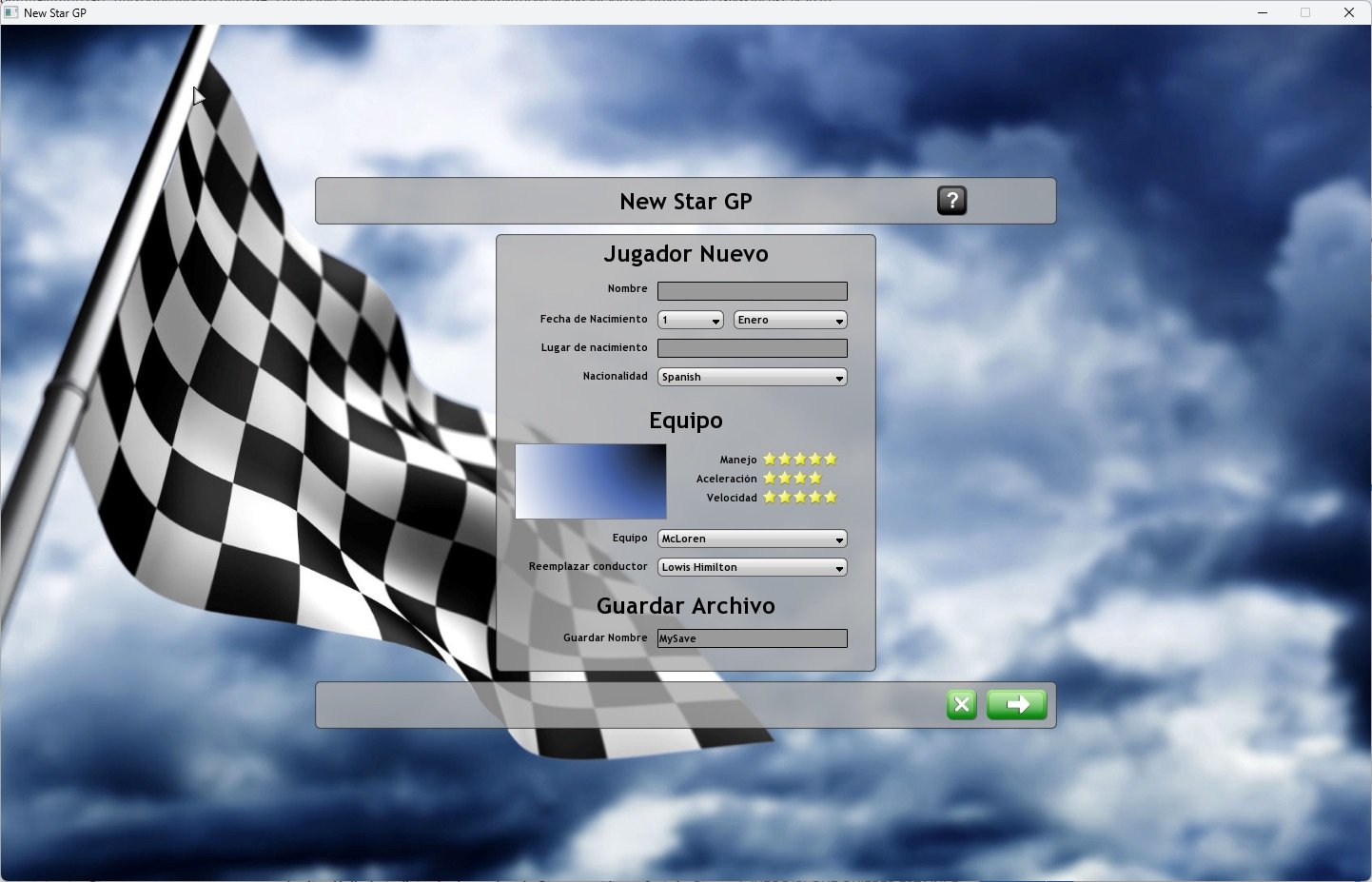Click the Manejo star rating
The height and width of the screenshot is (882, 1372).
(799, 460)
